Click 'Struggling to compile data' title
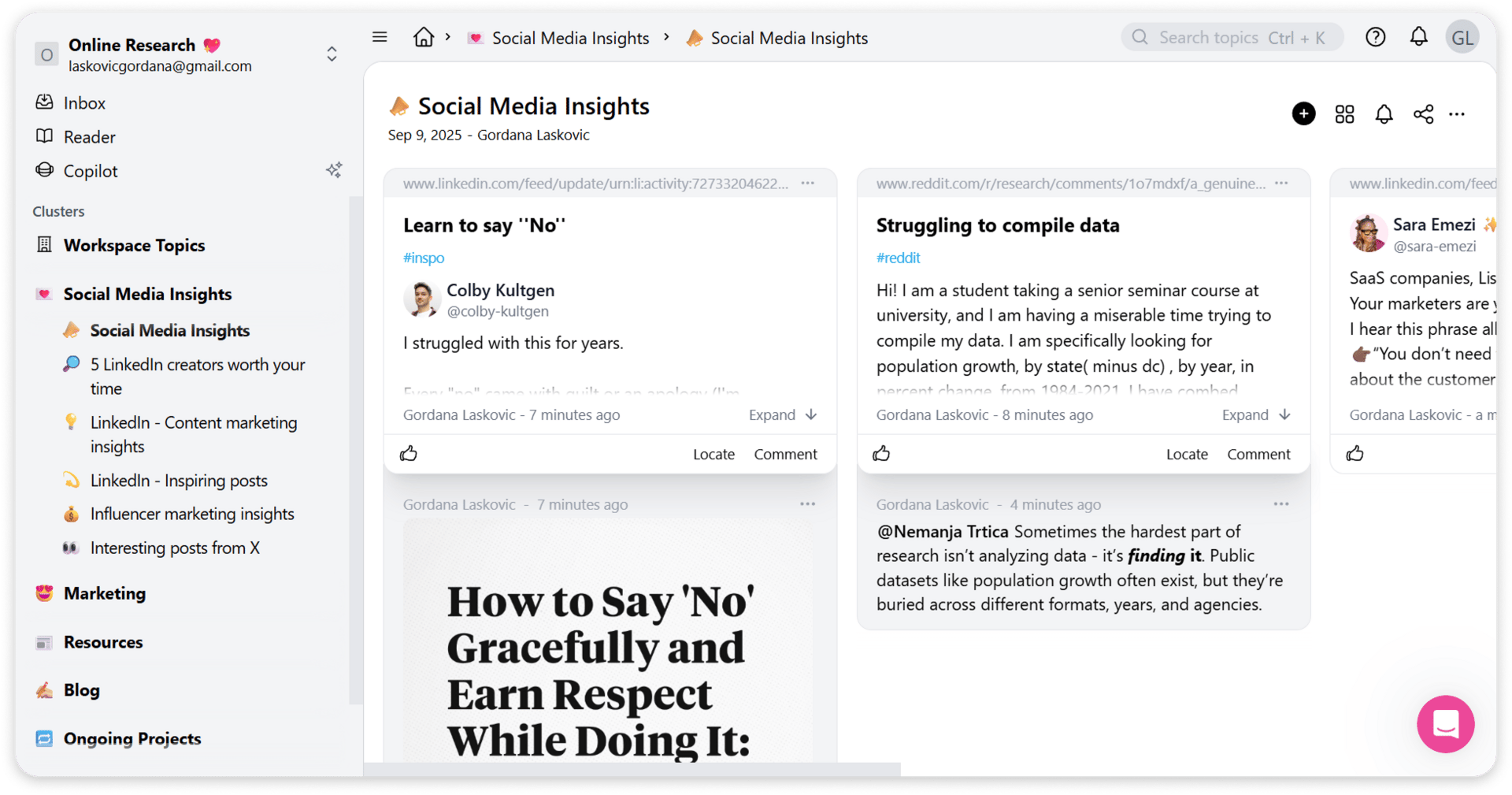This screenshot has width=1512, height=795. coord(998,225)
